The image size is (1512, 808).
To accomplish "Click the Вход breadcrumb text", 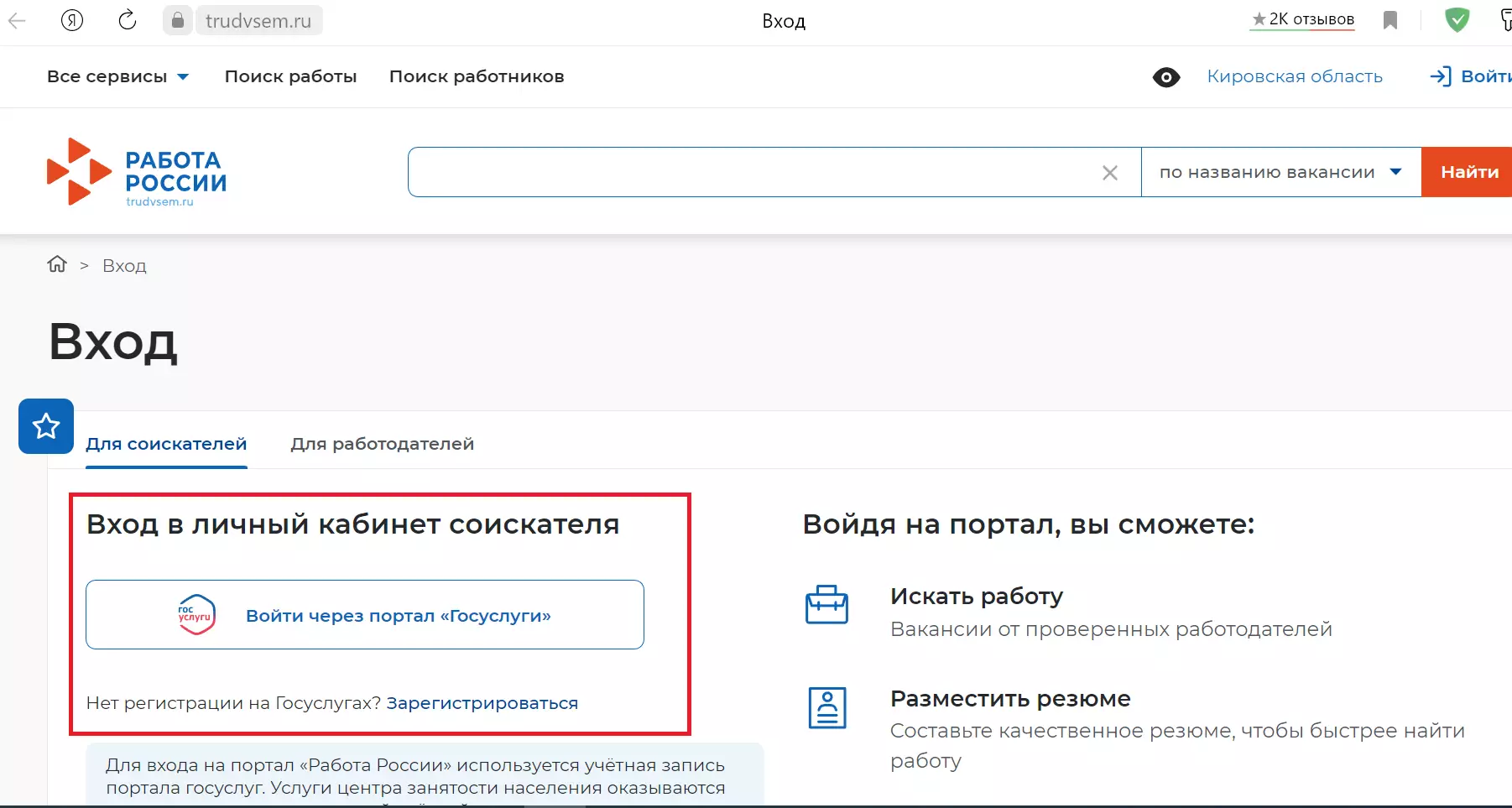I will tap(124, 266).
